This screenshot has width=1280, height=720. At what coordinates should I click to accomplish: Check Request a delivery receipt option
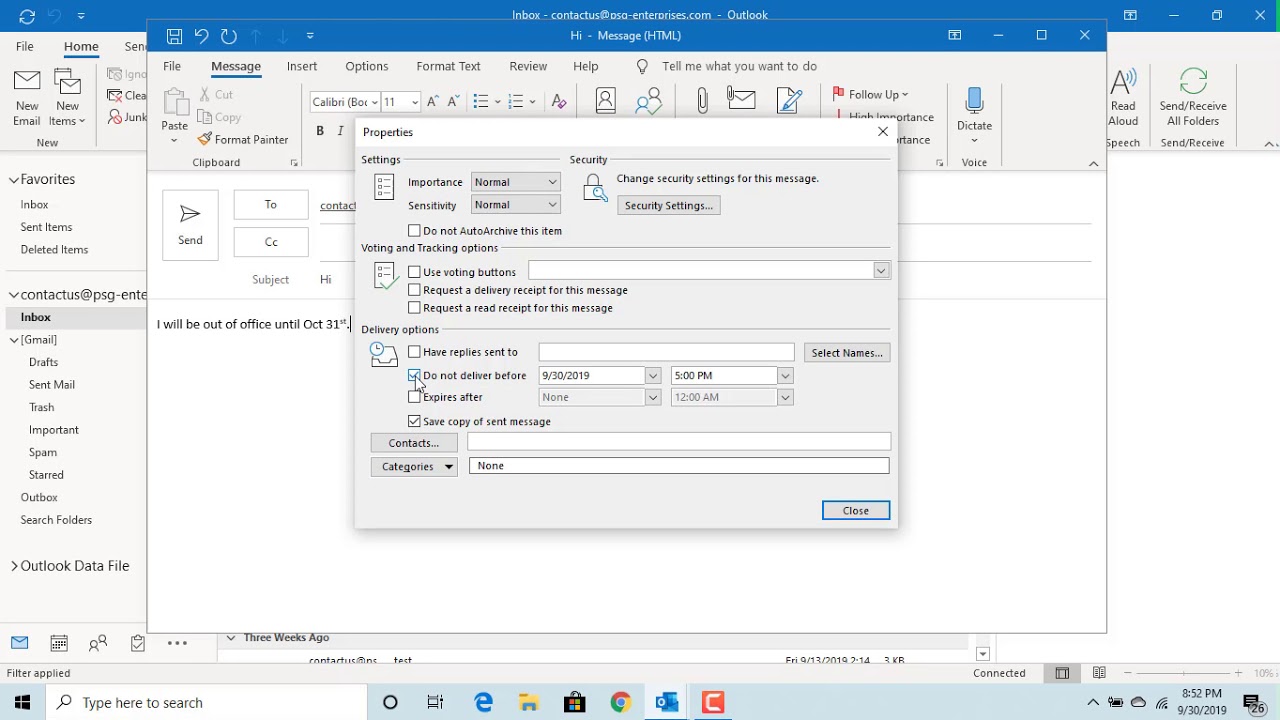coord(414,290)
